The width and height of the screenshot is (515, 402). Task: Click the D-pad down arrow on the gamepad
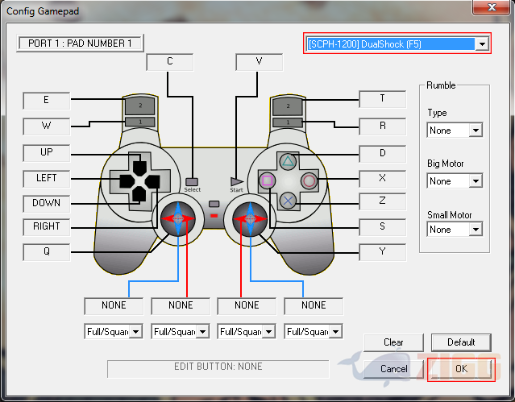coord(140,195)
